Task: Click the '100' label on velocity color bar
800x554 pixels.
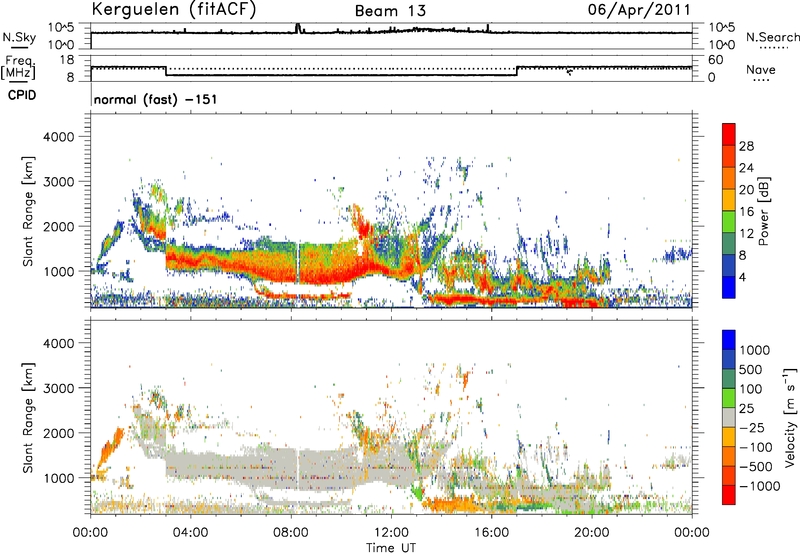Action: point(751,389)
